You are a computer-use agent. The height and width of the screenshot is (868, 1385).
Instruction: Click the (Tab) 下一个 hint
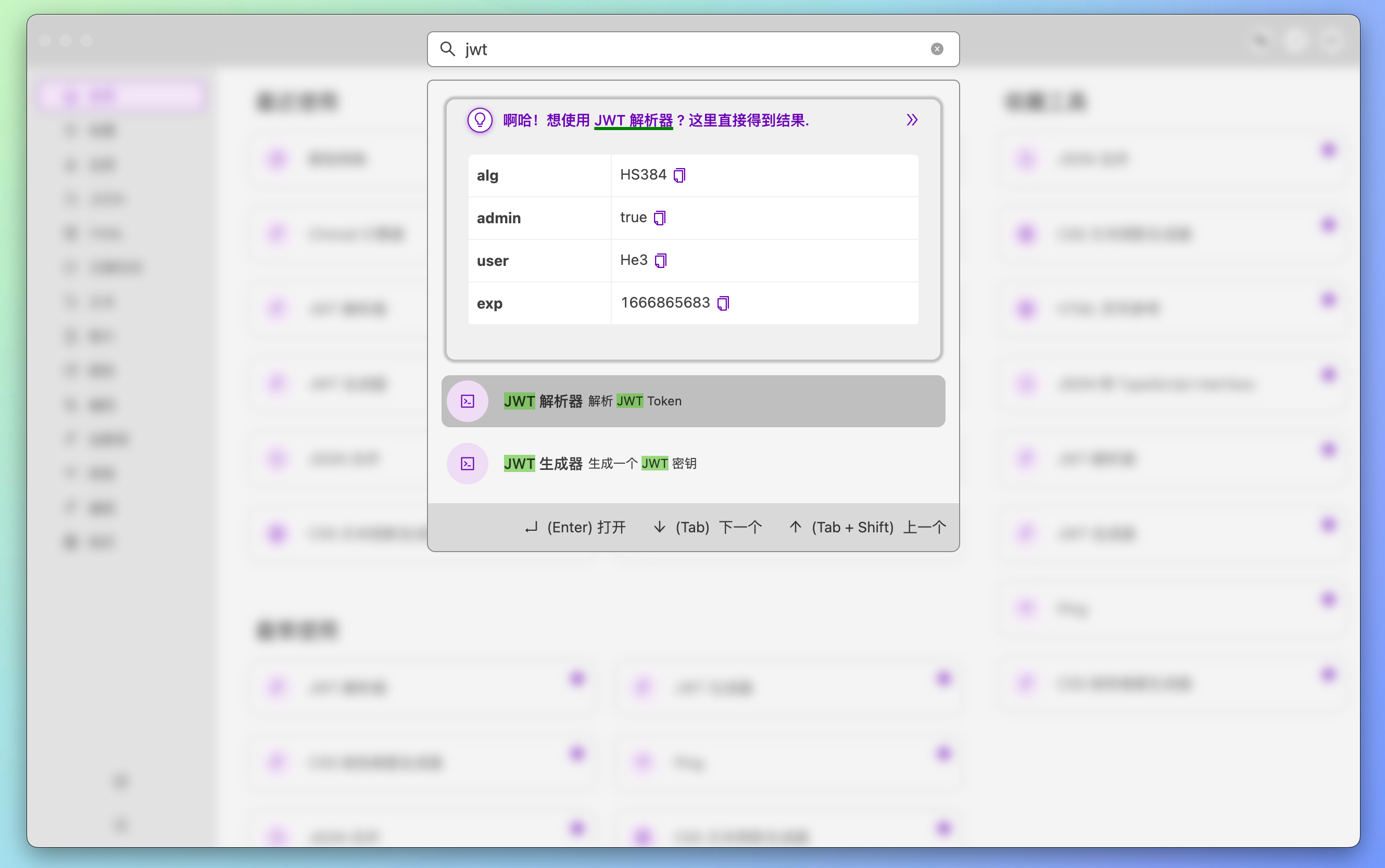(x=708, y=527)
